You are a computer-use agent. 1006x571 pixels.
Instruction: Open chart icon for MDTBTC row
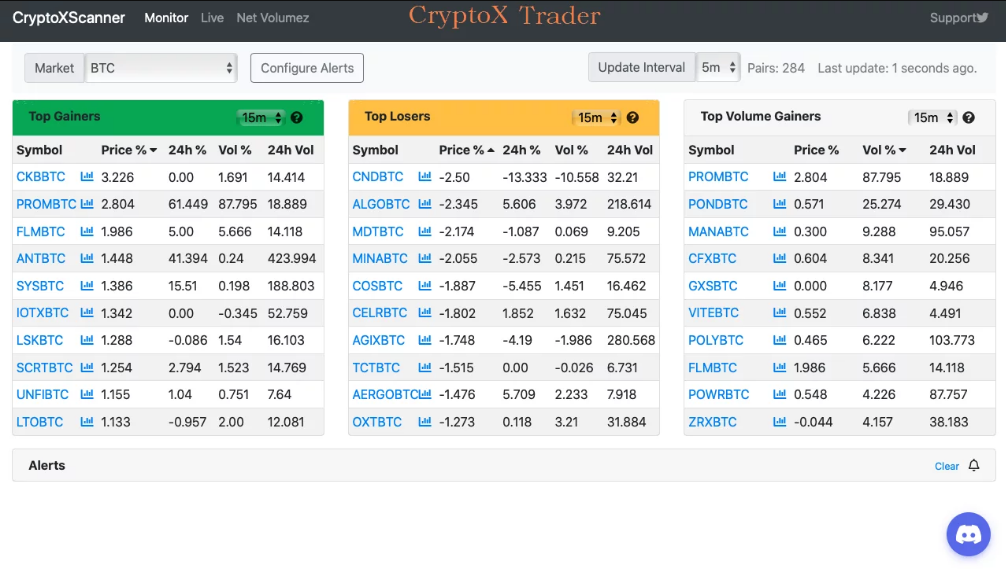point(424,231)
